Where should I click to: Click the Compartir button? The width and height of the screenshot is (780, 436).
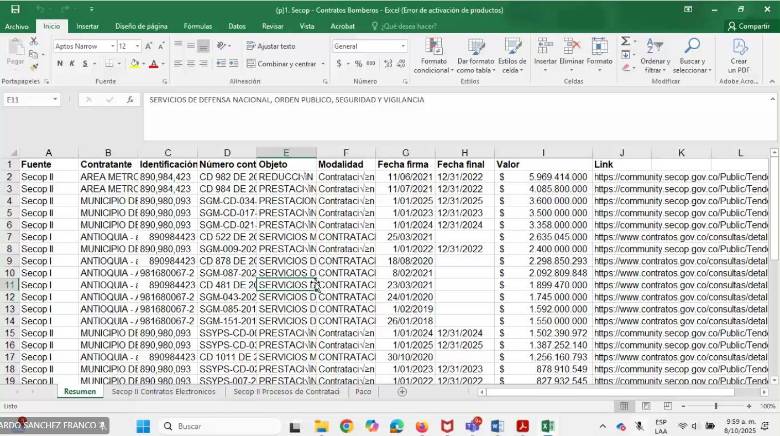coord(748,26)
